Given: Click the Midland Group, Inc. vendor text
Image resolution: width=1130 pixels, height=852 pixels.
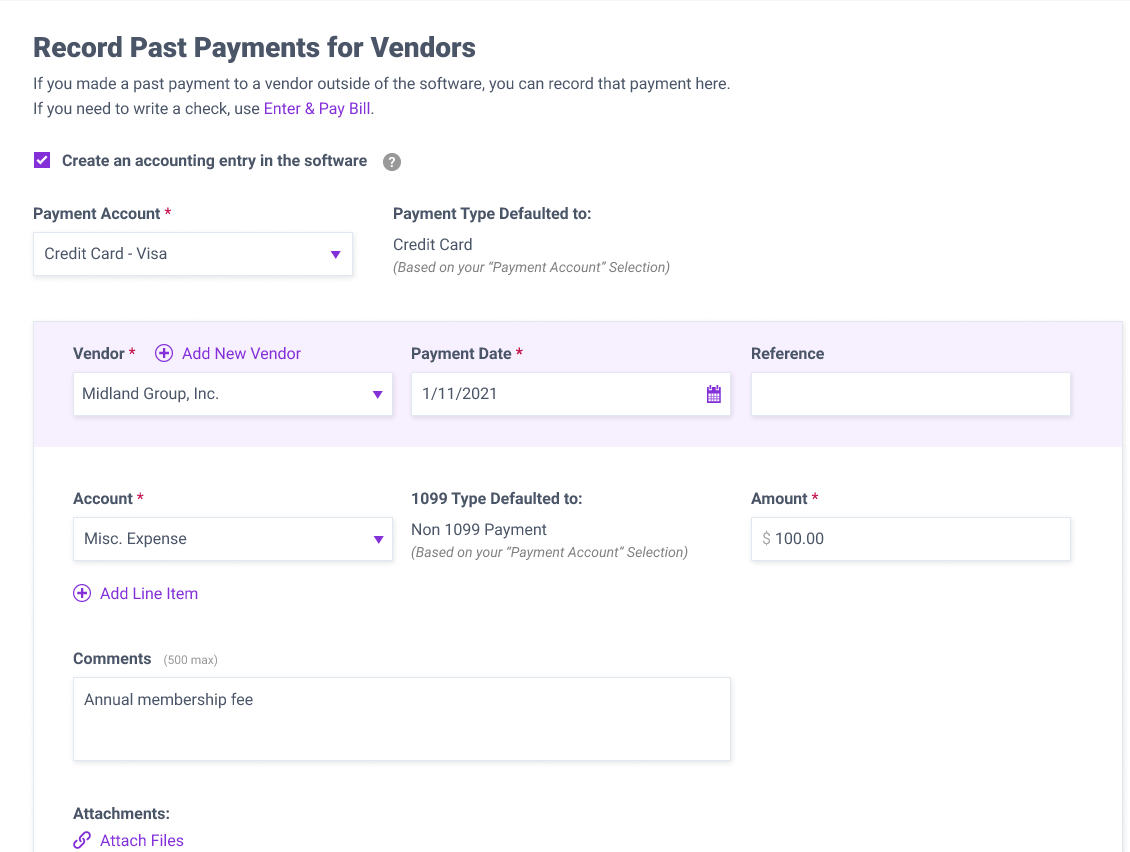Looking at the screenshot, I should click(151, 394).
